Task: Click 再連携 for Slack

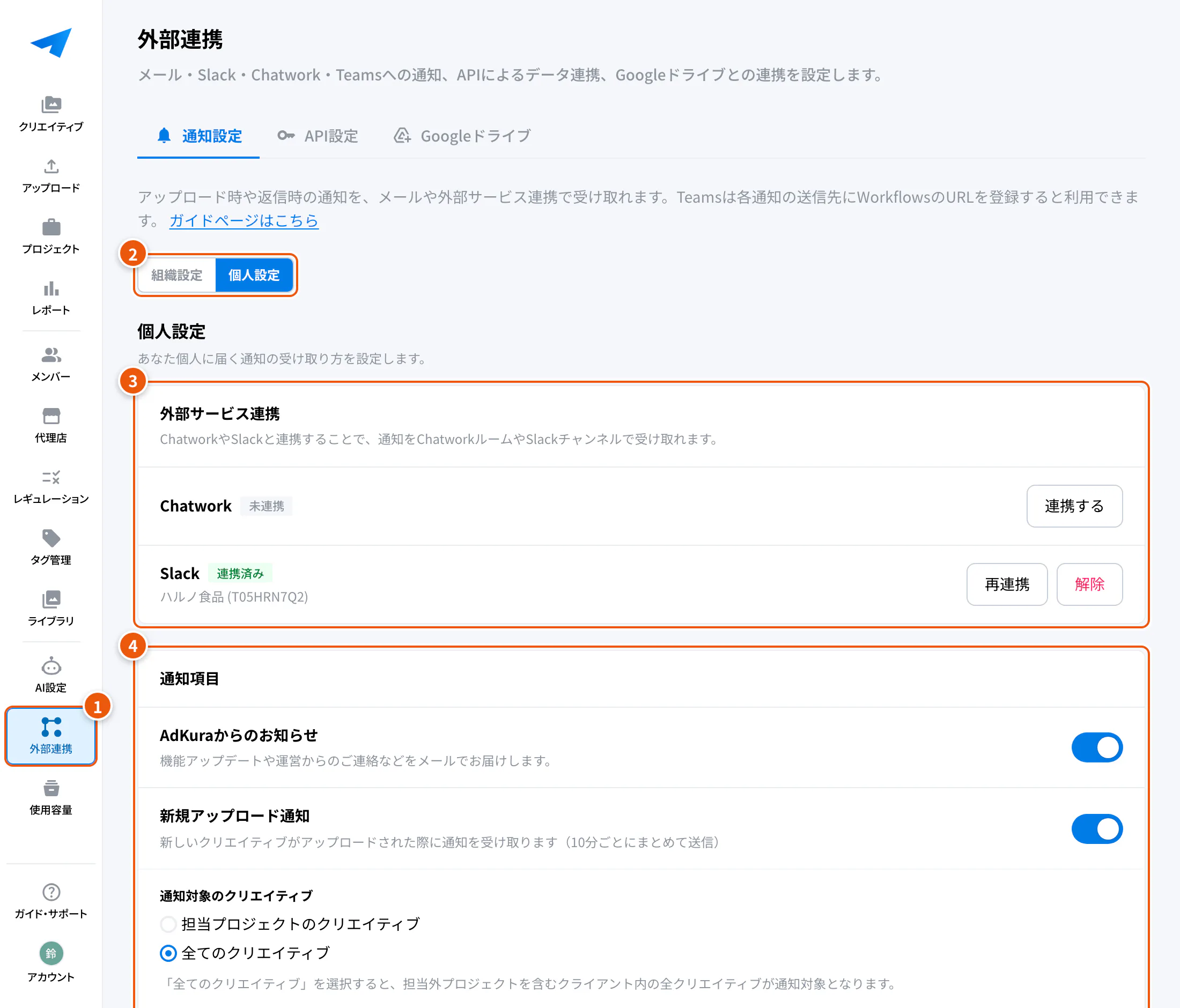Action: [x=1007, y=584]
